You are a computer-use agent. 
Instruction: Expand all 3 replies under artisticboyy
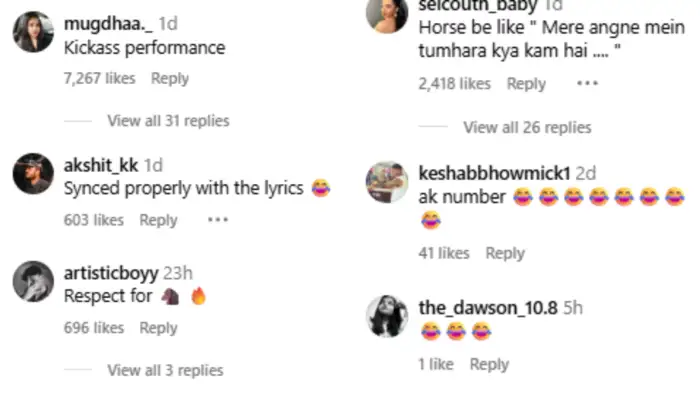(x=165, y=370)
